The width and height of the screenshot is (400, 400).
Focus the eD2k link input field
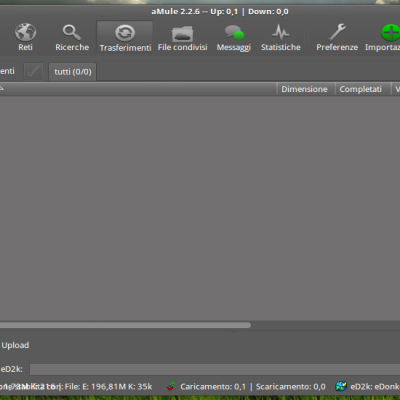coord(215,369)
